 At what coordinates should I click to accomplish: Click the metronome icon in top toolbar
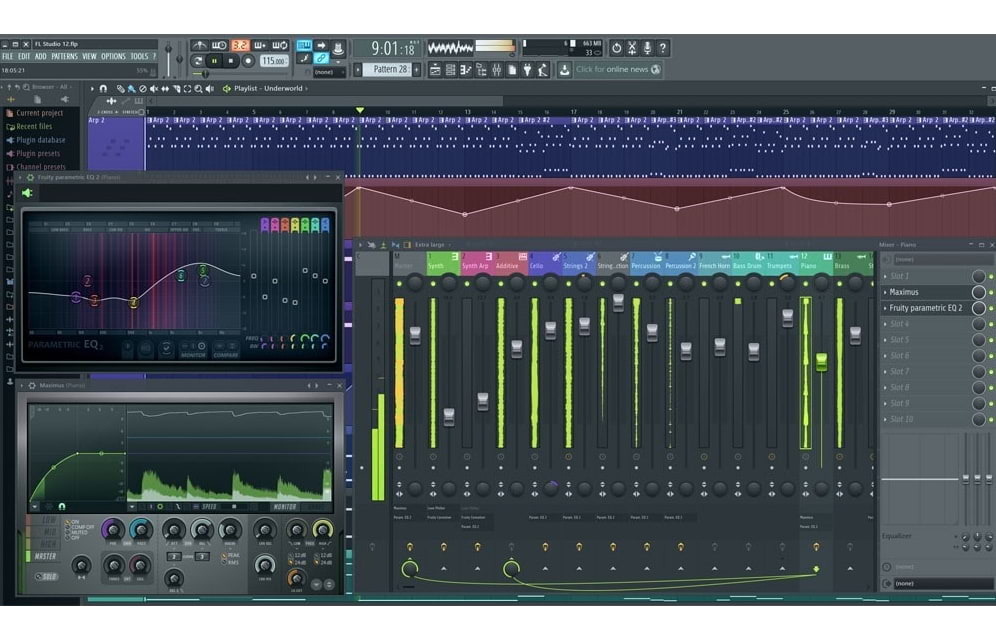[x=199, y=46]
